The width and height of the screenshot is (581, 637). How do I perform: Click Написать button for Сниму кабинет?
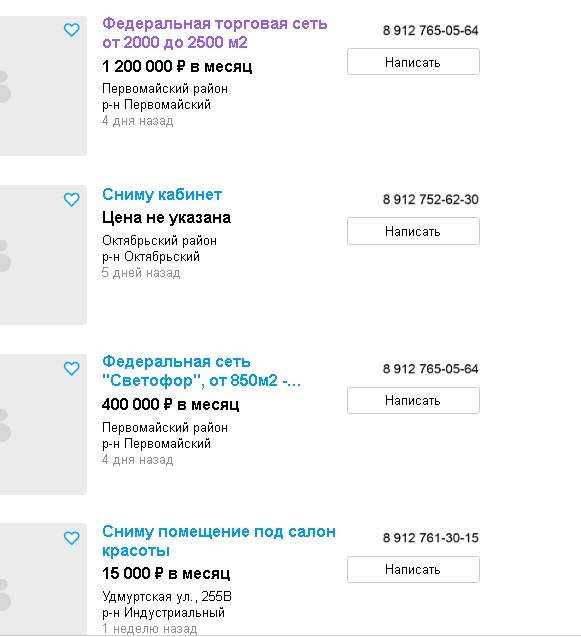point(413,231)
